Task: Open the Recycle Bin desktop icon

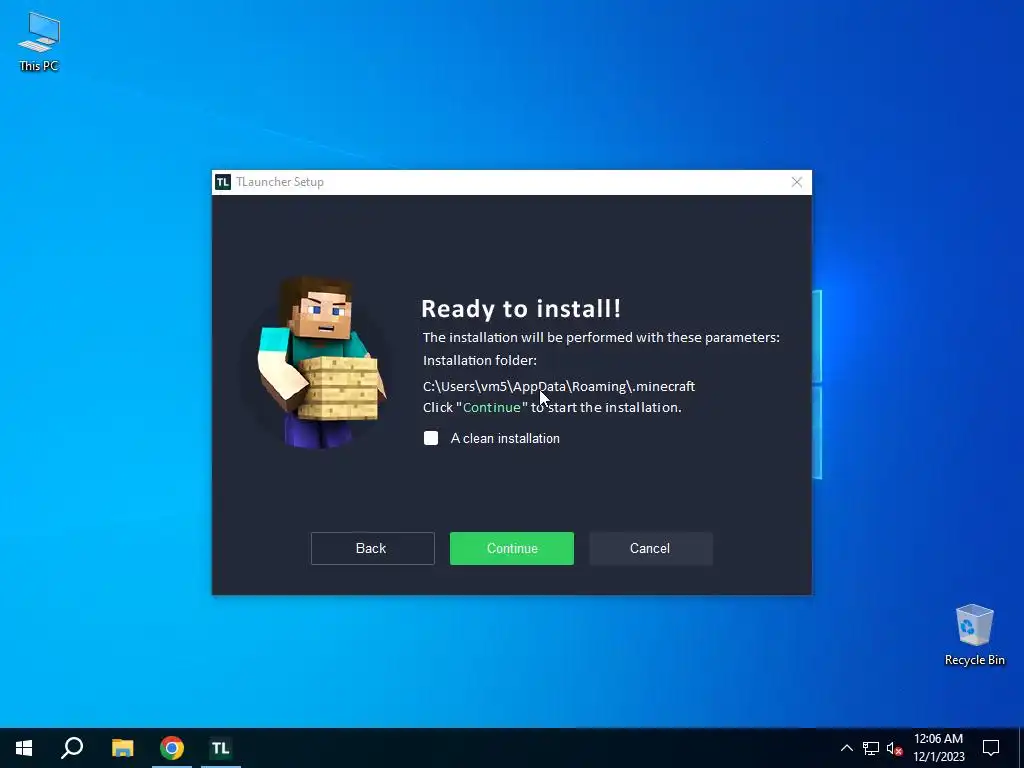Action: tap(974, 635)
